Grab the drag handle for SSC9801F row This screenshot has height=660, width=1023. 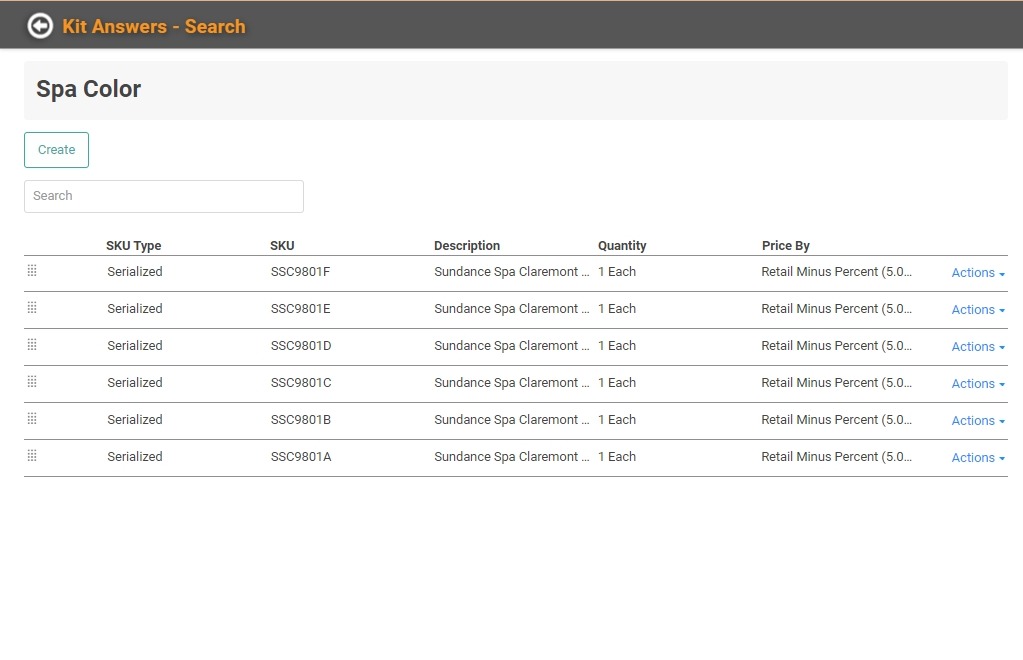32,271
